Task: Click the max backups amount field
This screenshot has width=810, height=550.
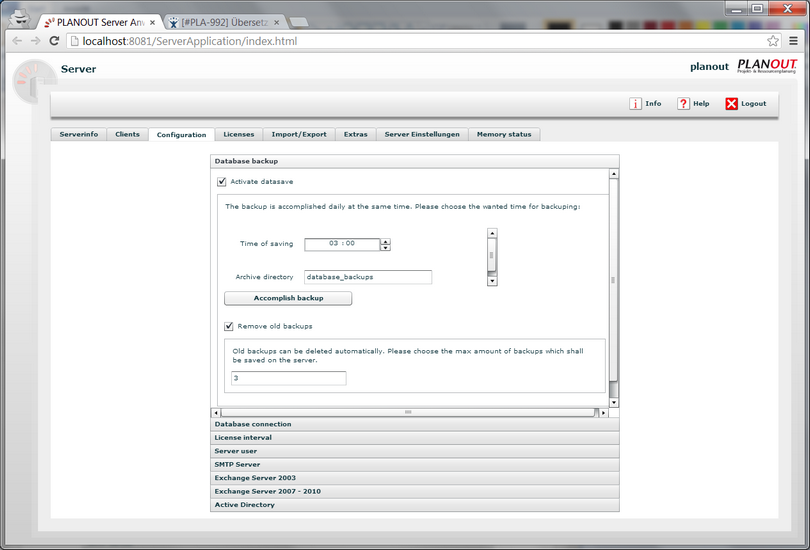Action: pos(289,378)
